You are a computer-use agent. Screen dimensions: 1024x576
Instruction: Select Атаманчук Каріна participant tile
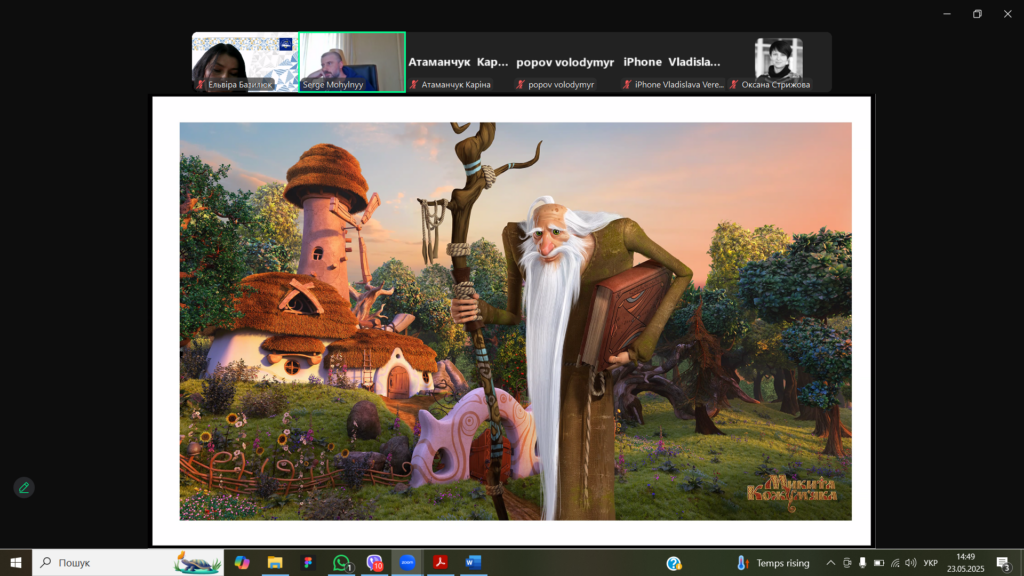(x=458, y=62)
